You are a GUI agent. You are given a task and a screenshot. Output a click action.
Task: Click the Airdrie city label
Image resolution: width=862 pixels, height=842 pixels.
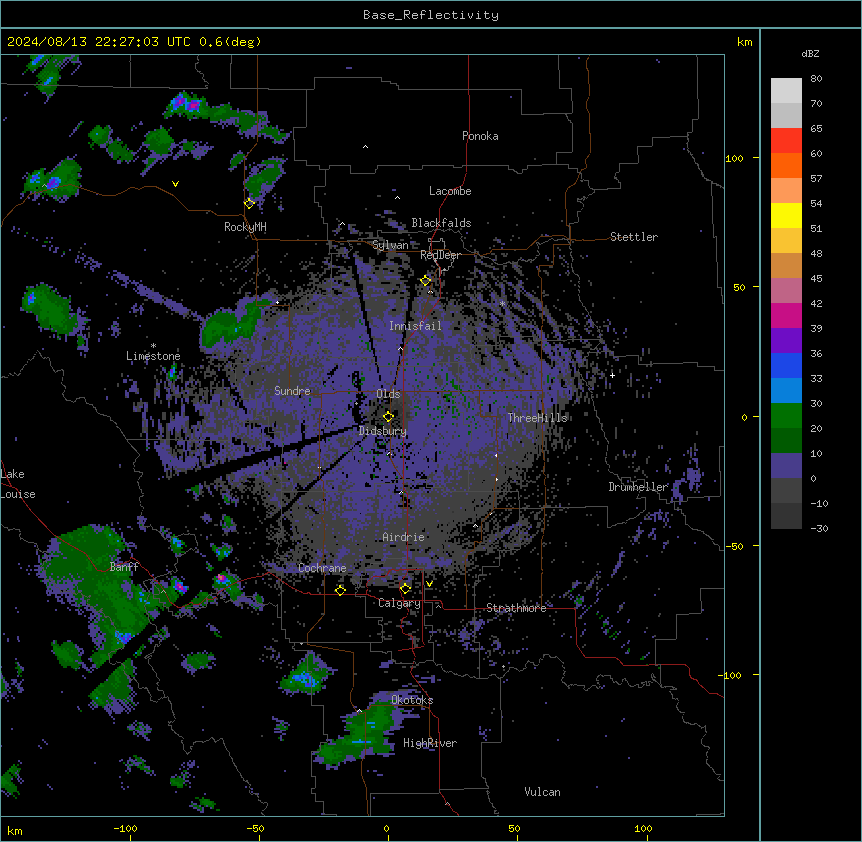403,537
